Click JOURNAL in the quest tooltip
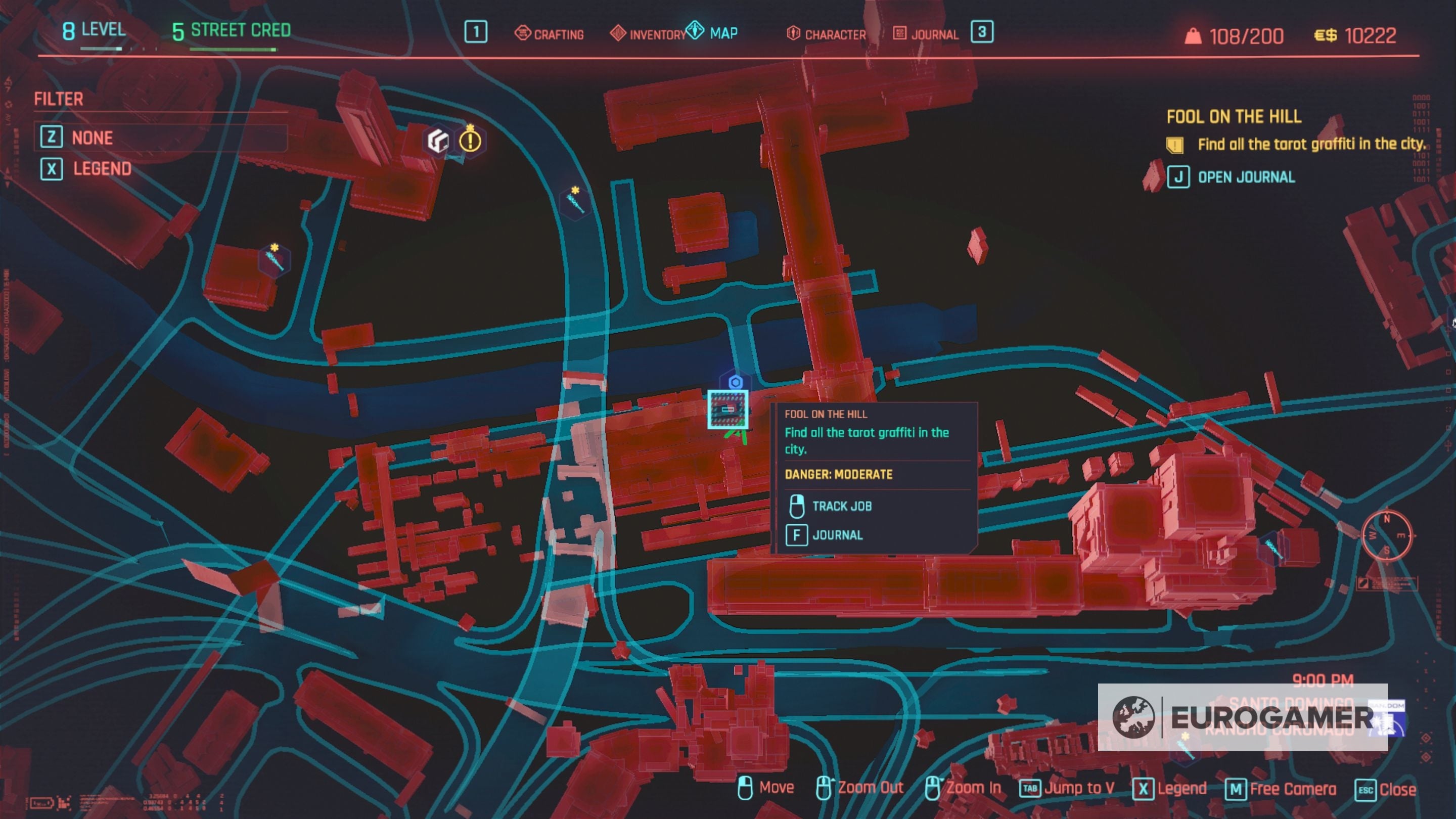Screen dimensions: 1456x819 click(x=837, y=535)
